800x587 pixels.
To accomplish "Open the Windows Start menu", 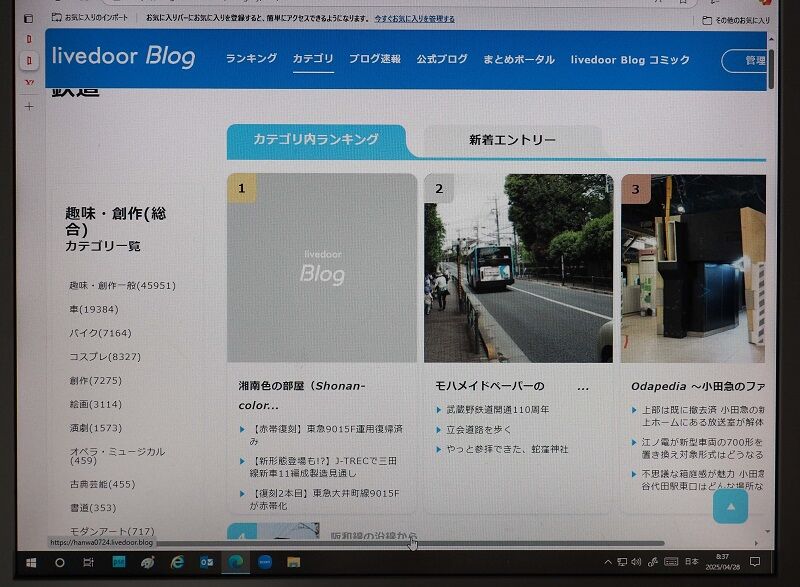I will [x=31, y=563].
